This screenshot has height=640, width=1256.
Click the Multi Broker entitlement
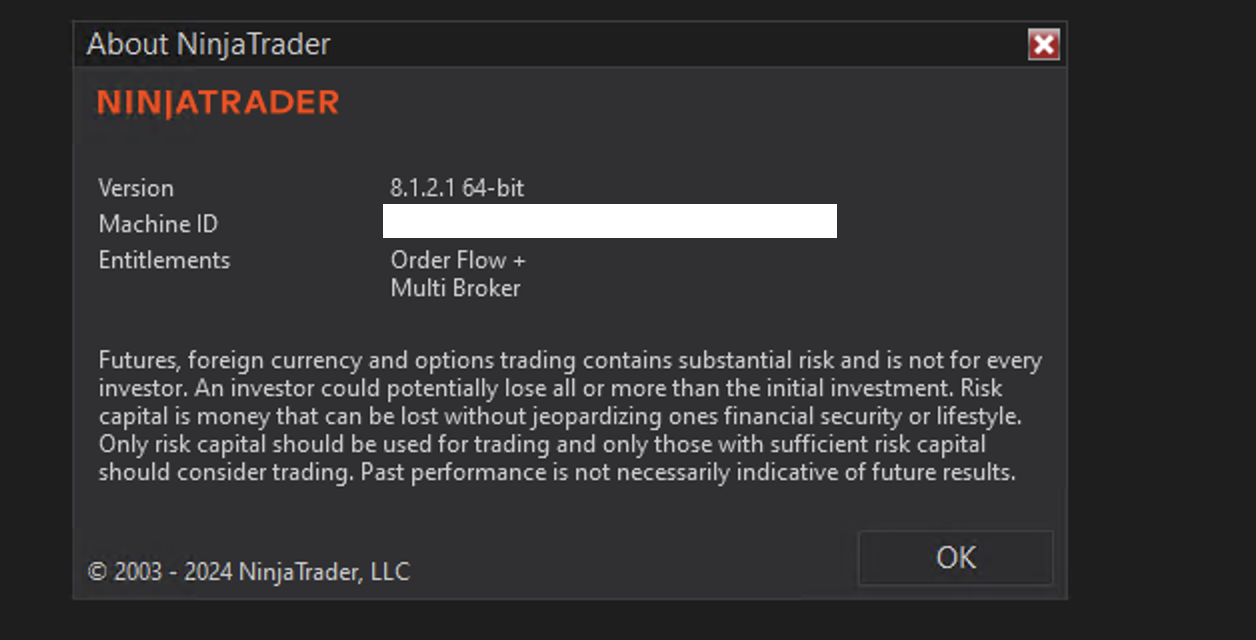455,288
